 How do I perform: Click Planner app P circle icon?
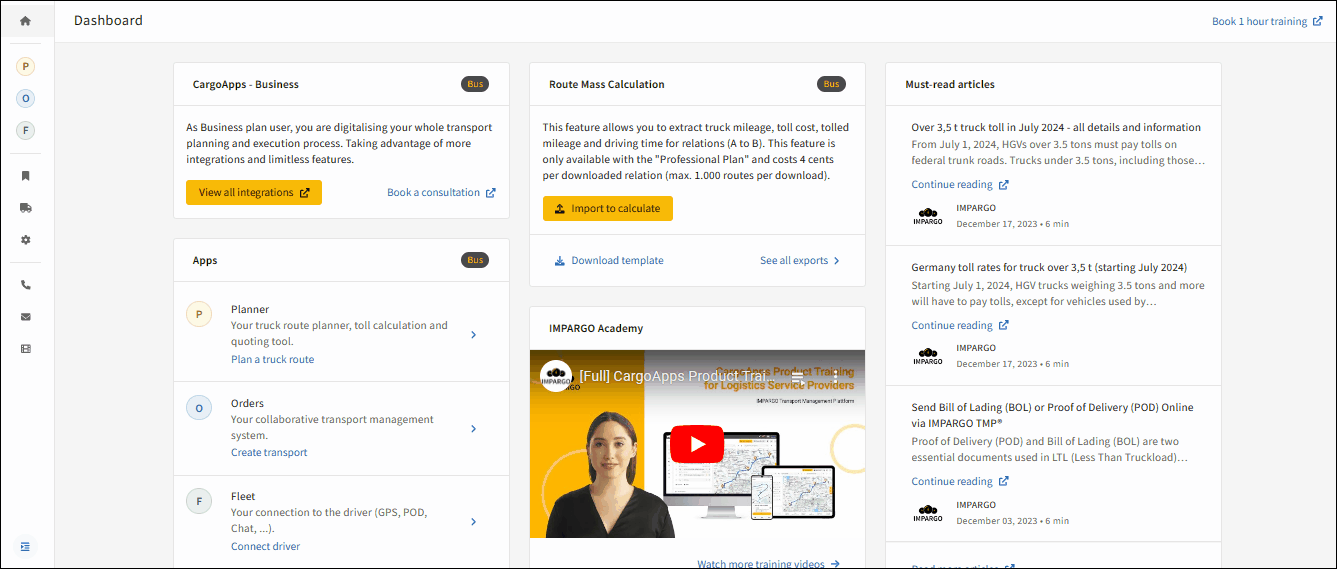click(x=199, y=315)
